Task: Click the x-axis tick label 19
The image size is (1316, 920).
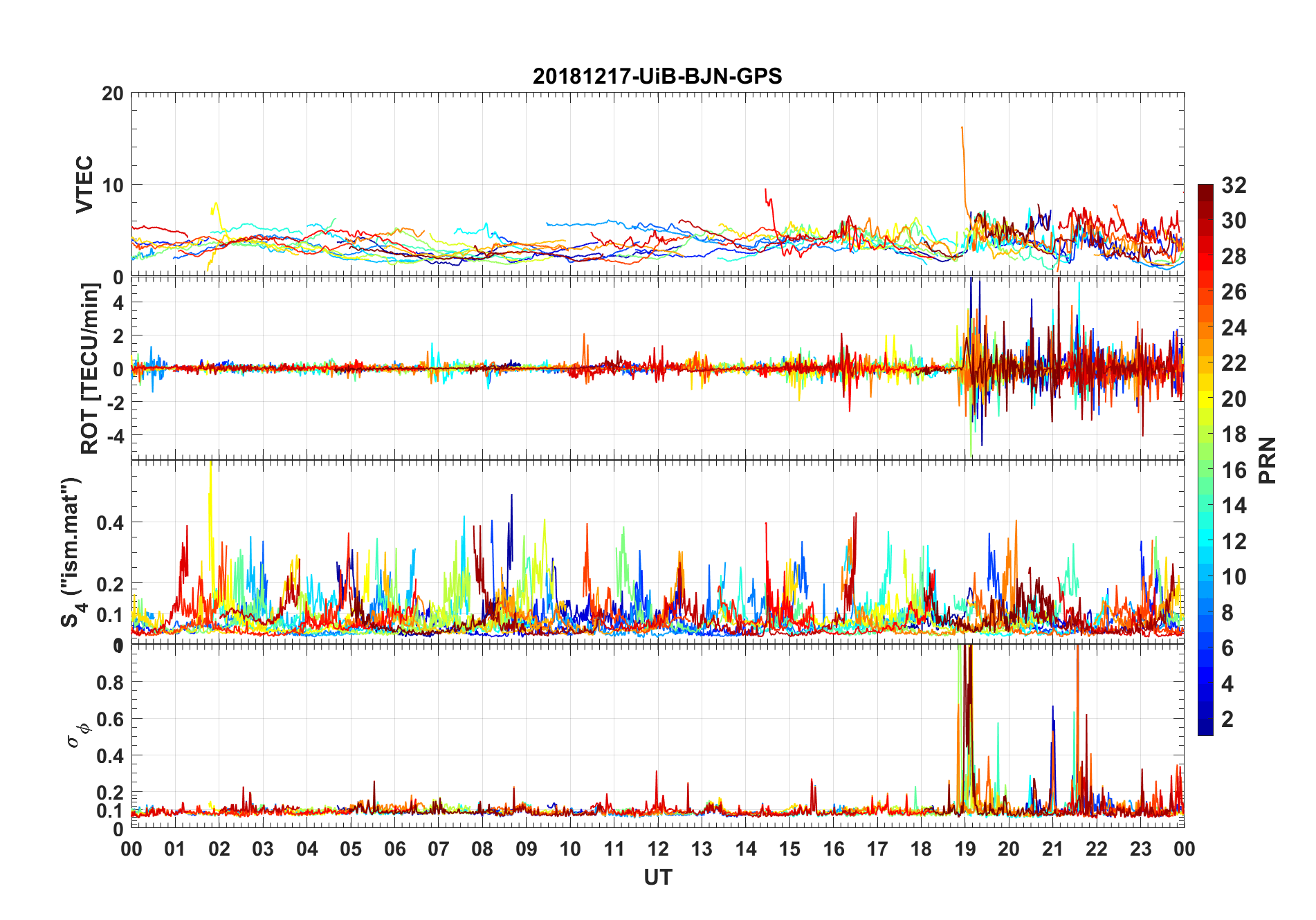Action: tap(965, 849)
